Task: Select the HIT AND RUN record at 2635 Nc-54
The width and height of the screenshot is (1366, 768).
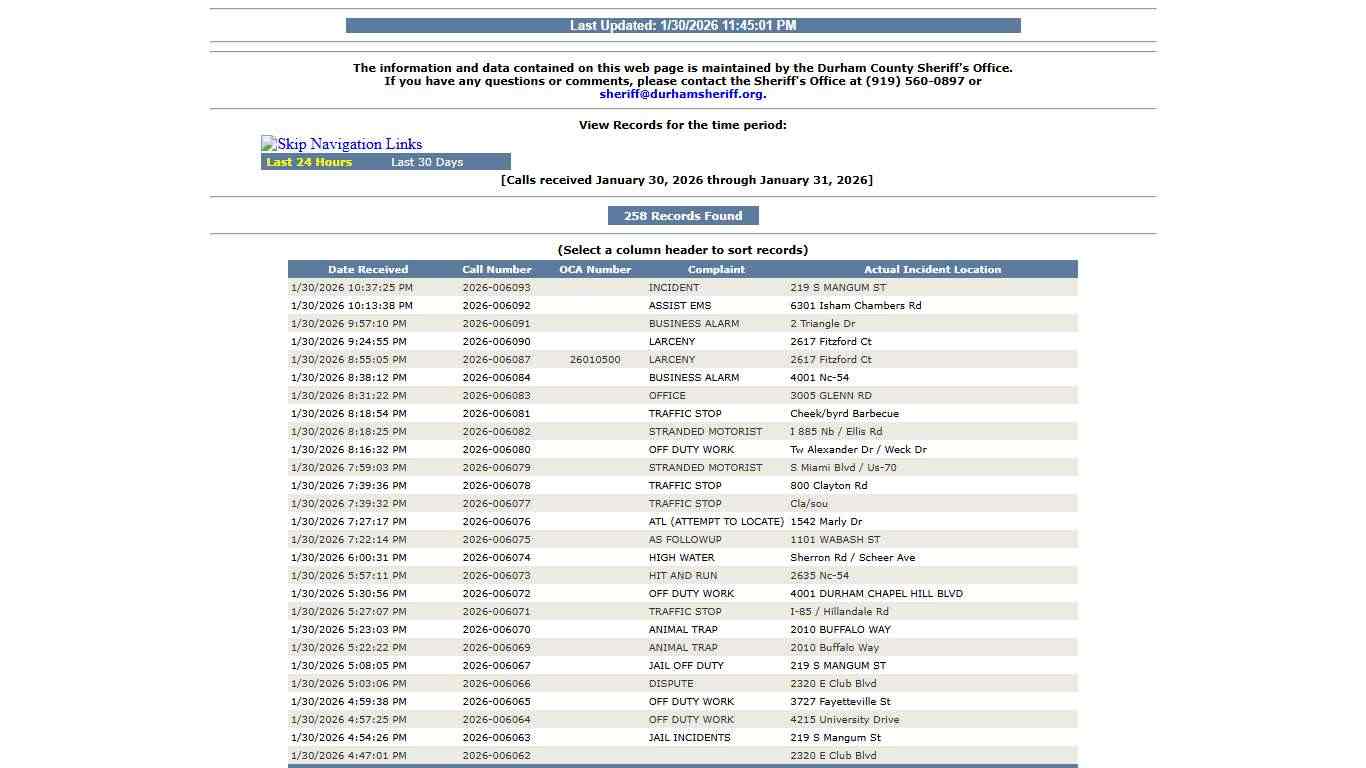Action: pyautogui.click(x=681, y=575)
